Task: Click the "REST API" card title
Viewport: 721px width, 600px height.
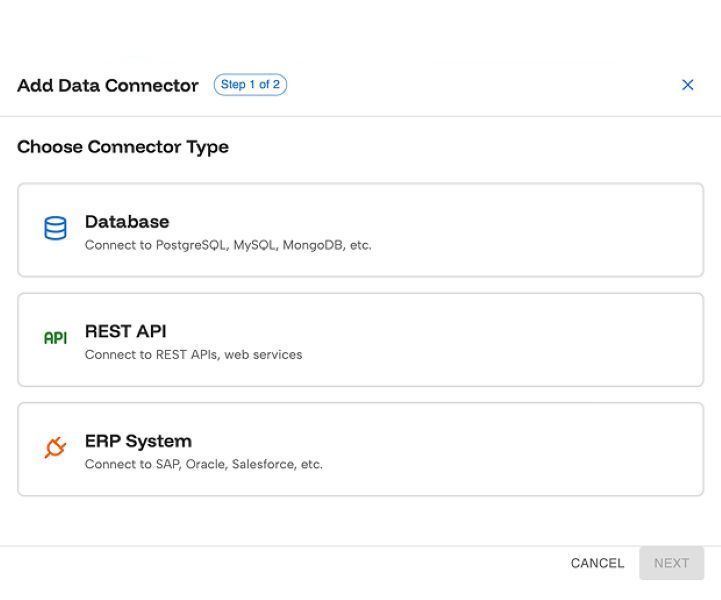Action: click(x=125, y=331)
